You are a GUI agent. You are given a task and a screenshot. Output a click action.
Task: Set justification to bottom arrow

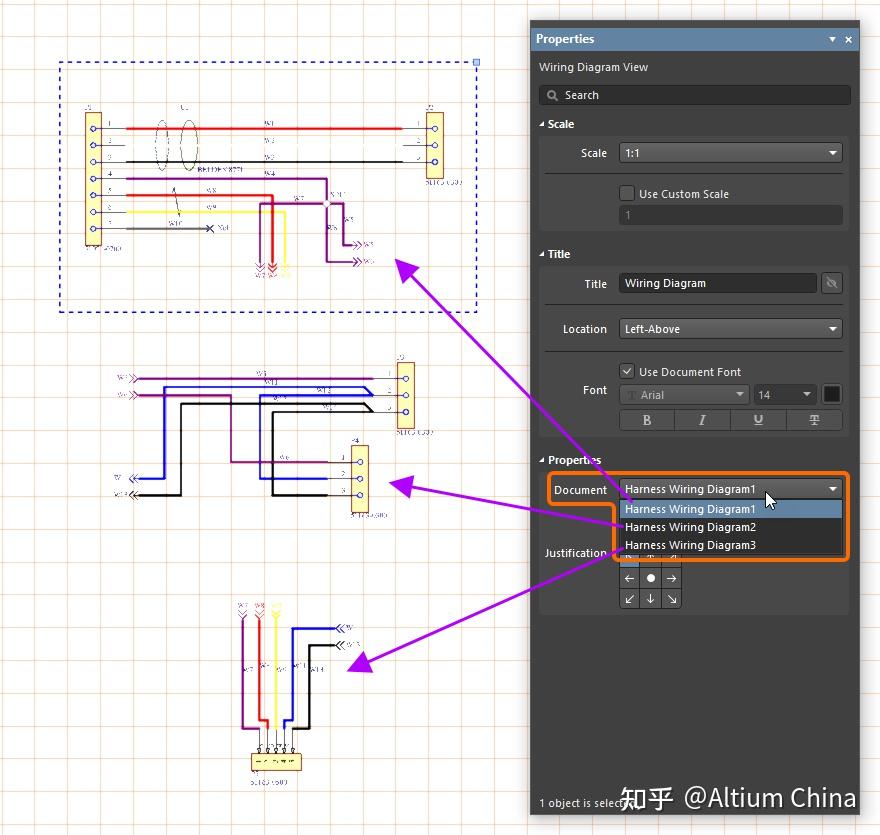point(650,599)
